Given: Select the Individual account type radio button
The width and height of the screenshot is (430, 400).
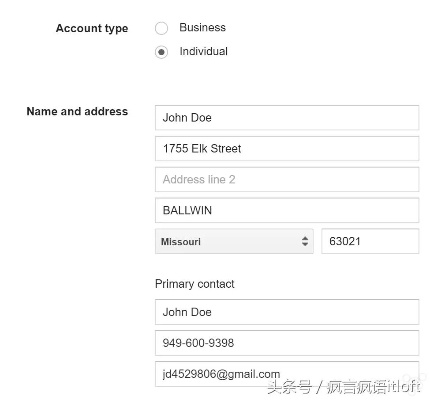Looking at the screenshot, I should pos(161,52).
